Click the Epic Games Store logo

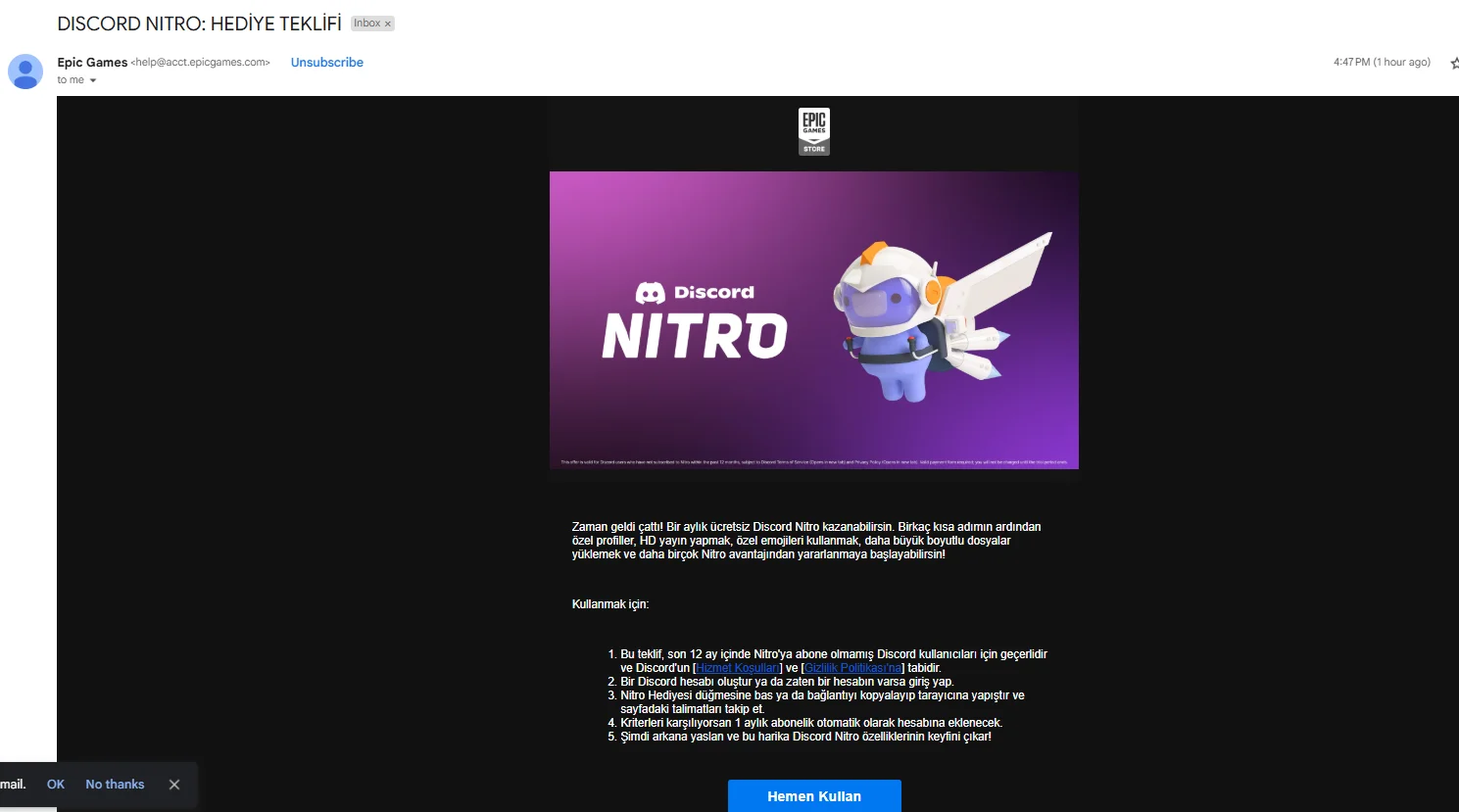point(814,131)
